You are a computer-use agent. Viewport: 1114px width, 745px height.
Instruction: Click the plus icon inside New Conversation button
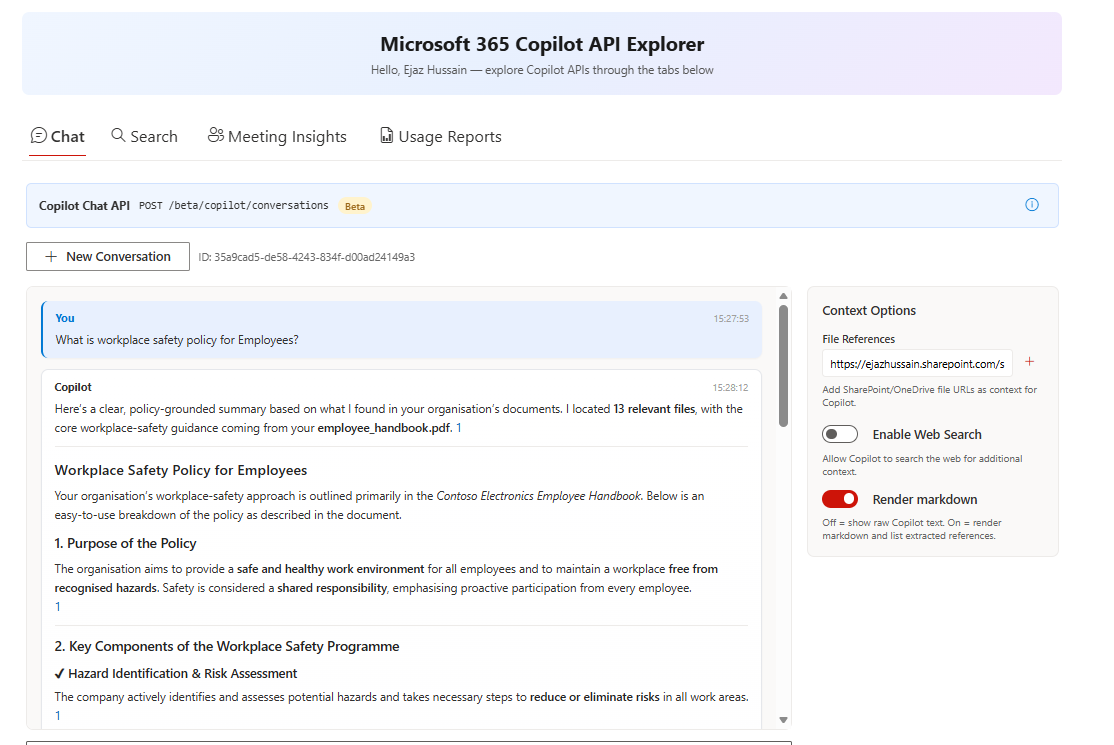tap(51, 256)
